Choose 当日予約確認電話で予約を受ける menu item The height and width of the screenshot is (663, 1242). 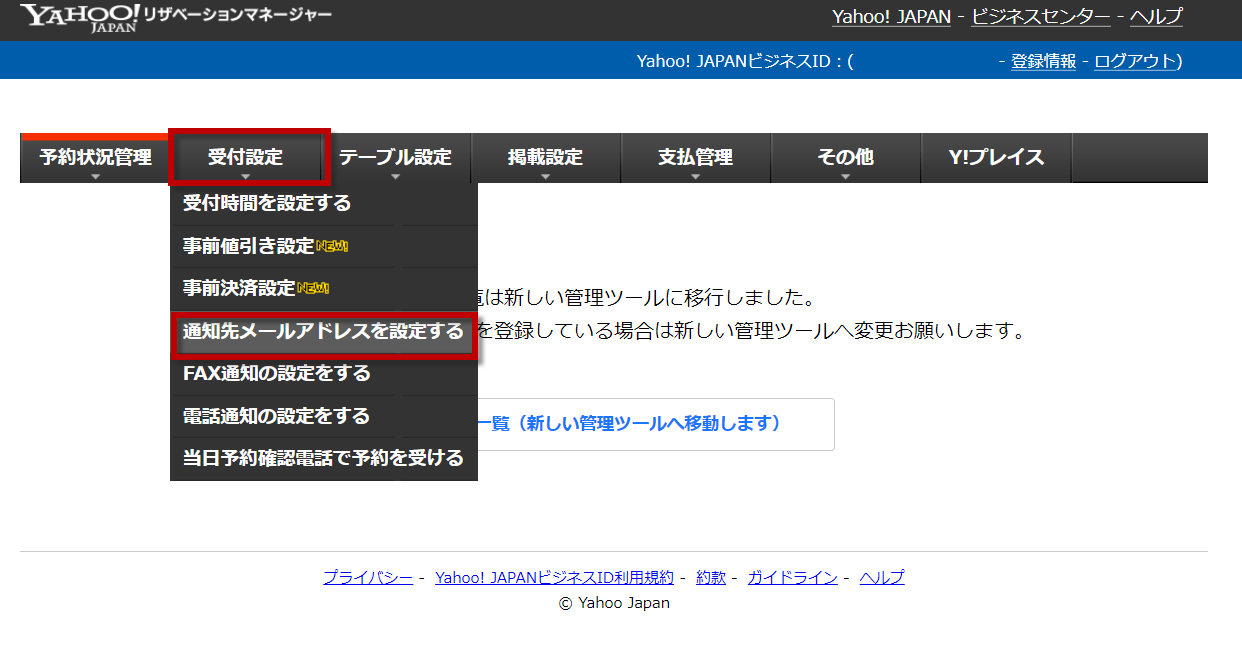(x=324, y=459)
